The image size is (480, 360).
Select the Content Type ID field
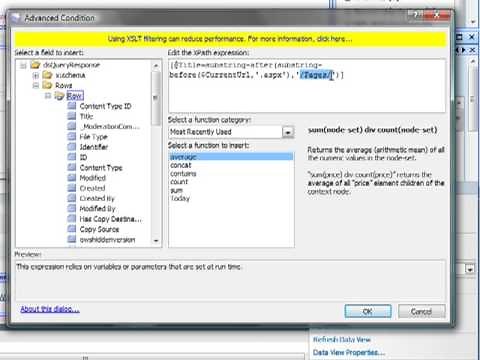click(x=105, y=106)
